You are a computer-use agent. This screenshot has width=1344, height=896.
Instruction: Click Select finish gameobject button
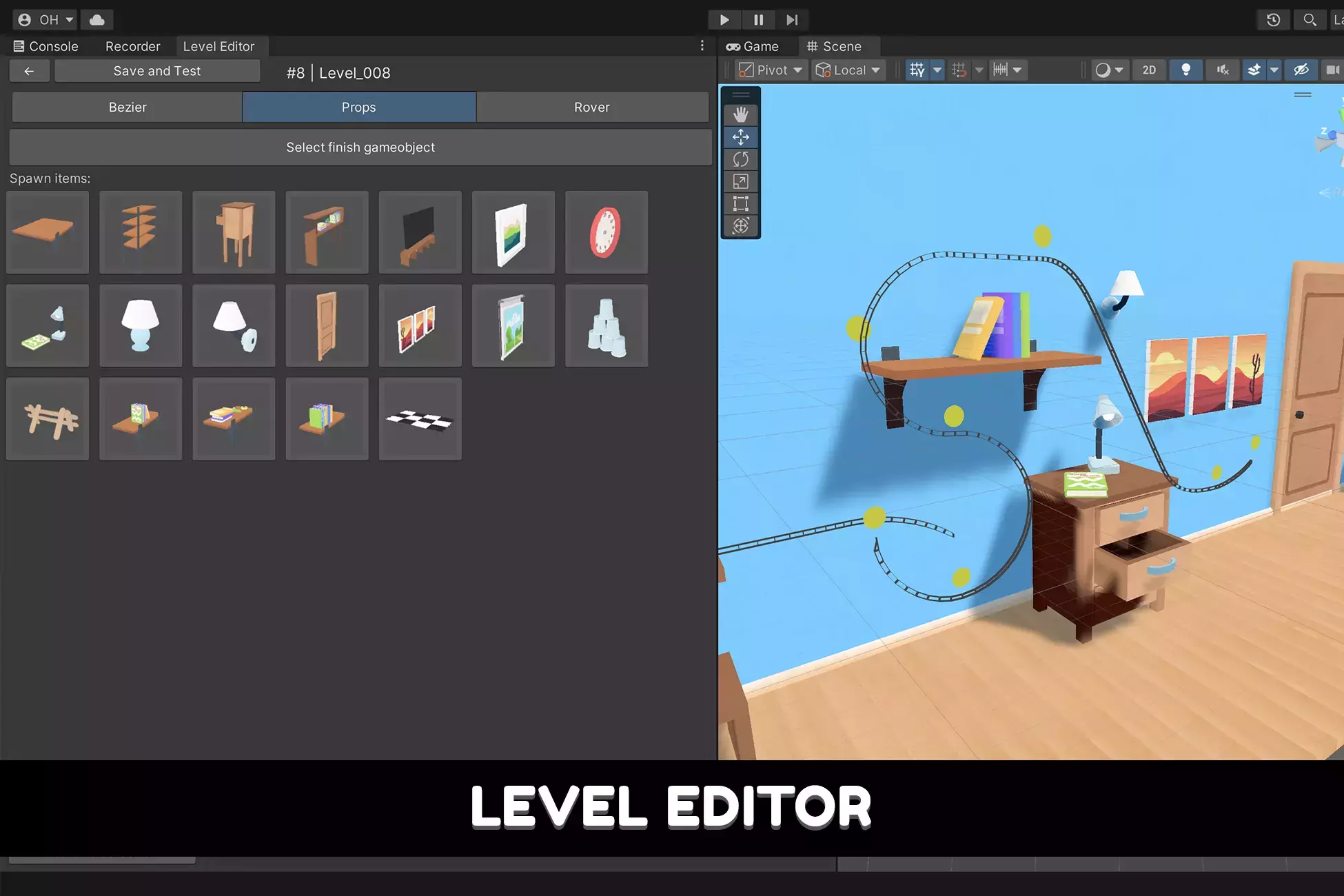(360, 147)
